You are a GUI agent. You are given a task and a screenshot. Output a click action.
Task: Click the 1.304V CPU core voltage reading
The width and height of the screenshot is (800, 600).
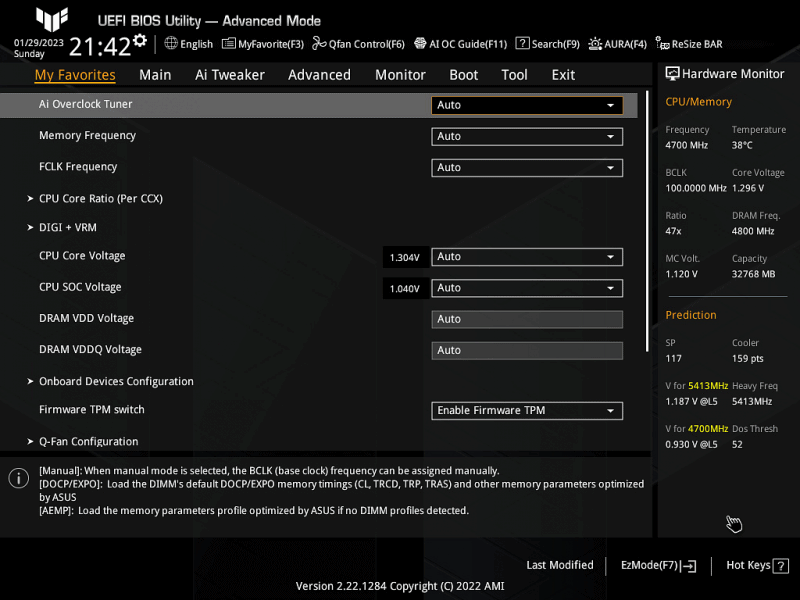[405, 258]
